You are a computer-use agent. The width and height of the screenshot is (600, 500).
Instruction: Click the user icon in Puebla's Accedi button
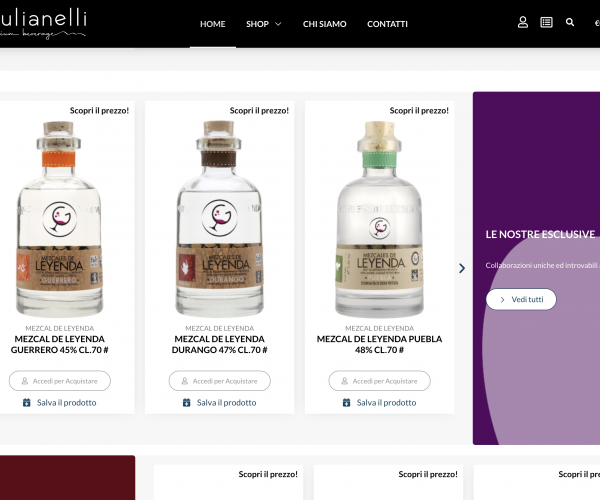coord(344,381)
